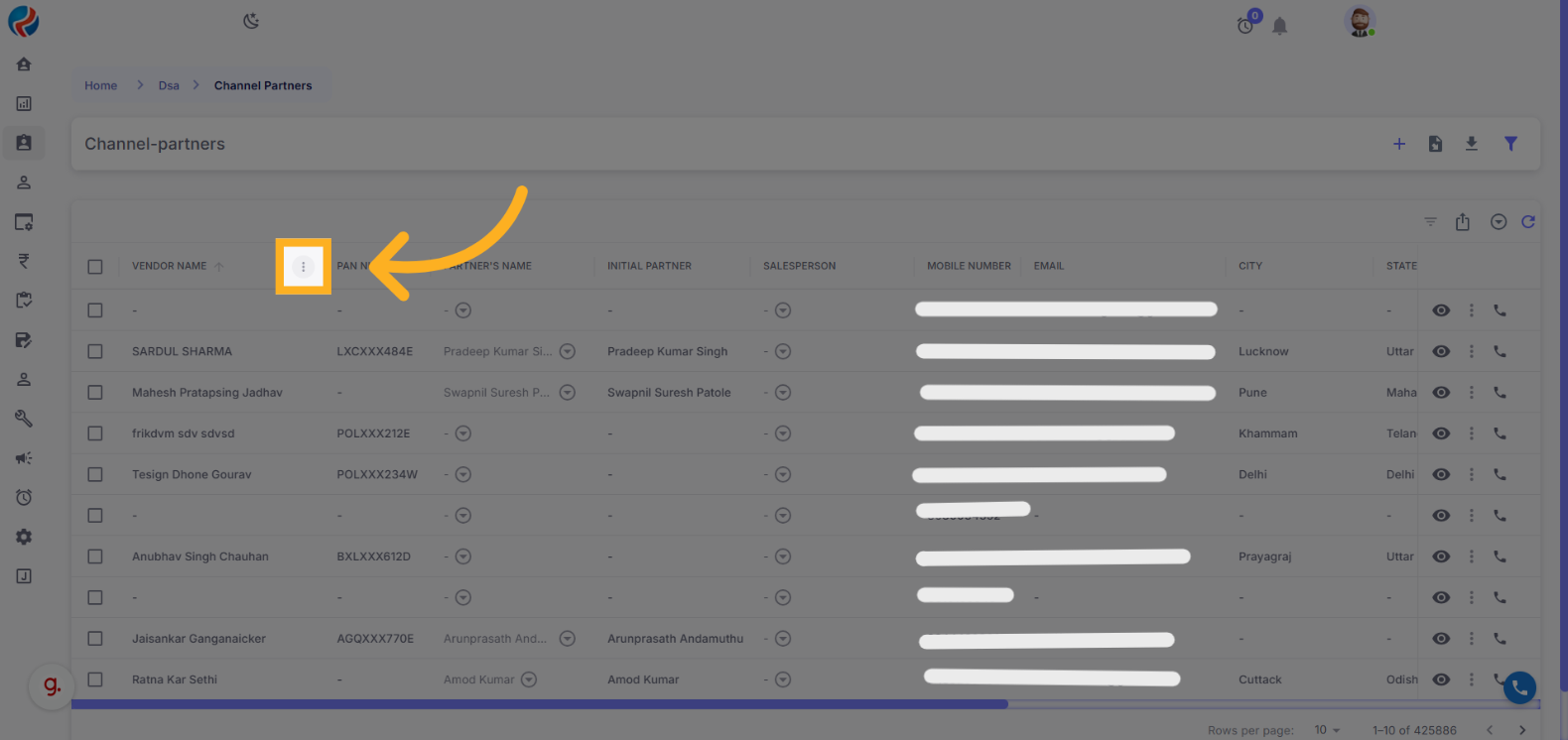Expand salesperson dropdown for Anubhav Singh Chauhan

pos(783,556)
